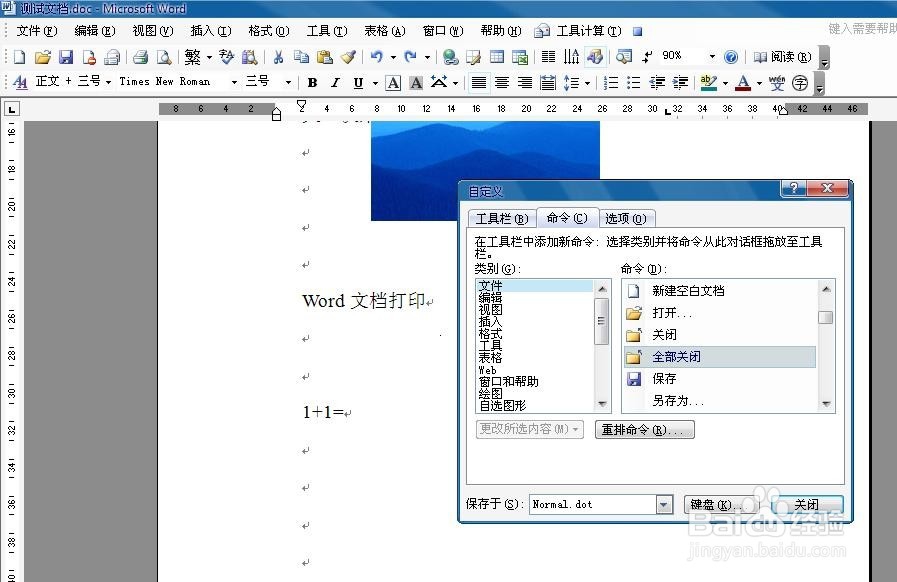The image size is (897, 582).
Task: Toggle justified text alignment
Action: point(479,83)
